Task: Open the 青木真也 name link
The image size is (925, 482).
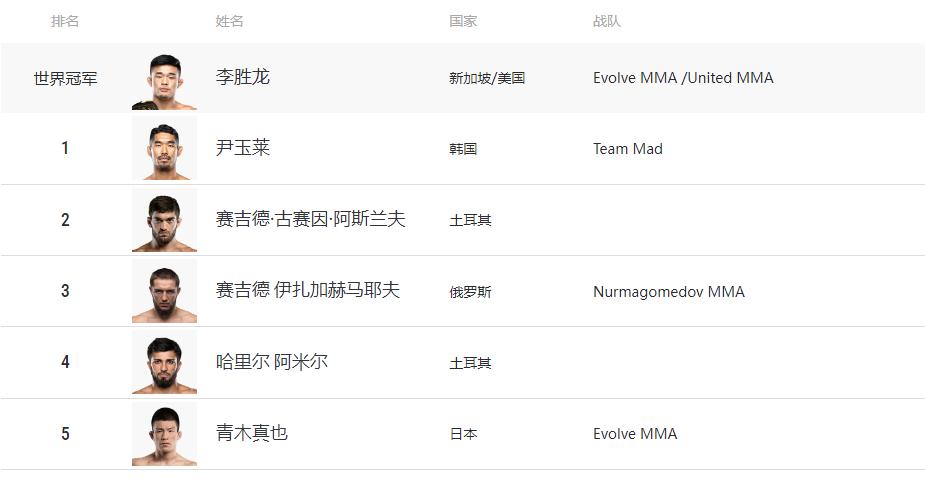Action: click(x=251, y=433)
